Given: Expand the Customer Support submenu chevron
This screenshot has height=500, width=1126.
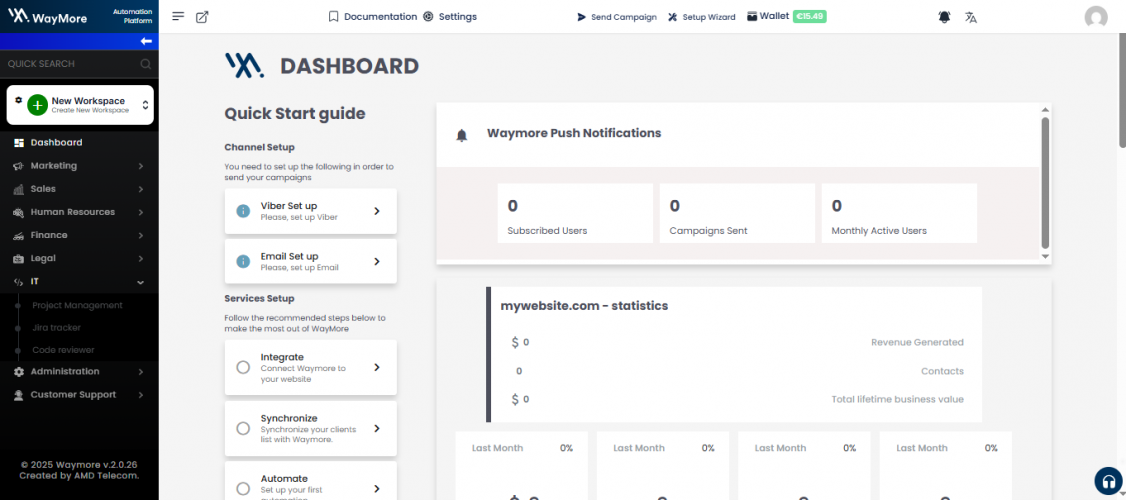Looking at the screenshot, I should [x=141, y=394].
